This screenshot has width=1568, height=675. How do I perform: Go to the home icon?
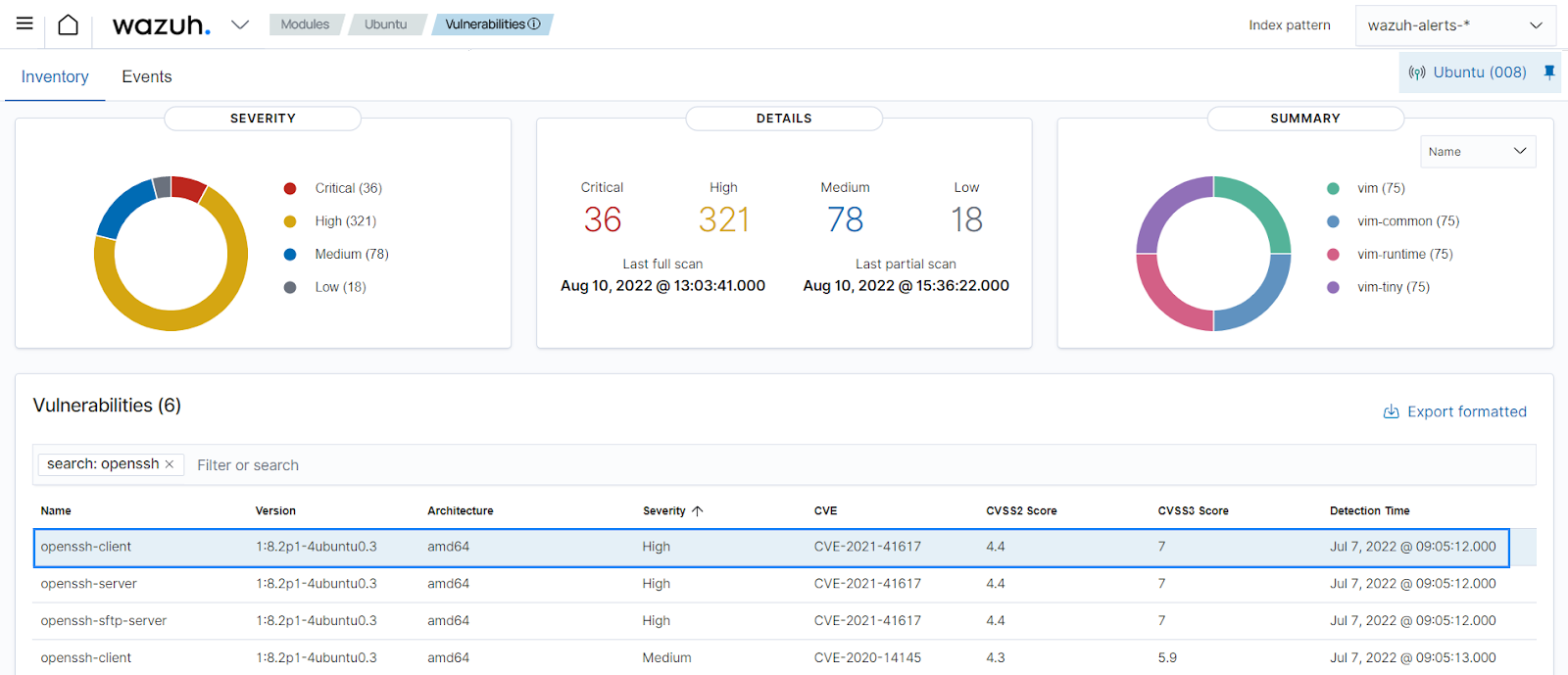(x=68, y=24)
